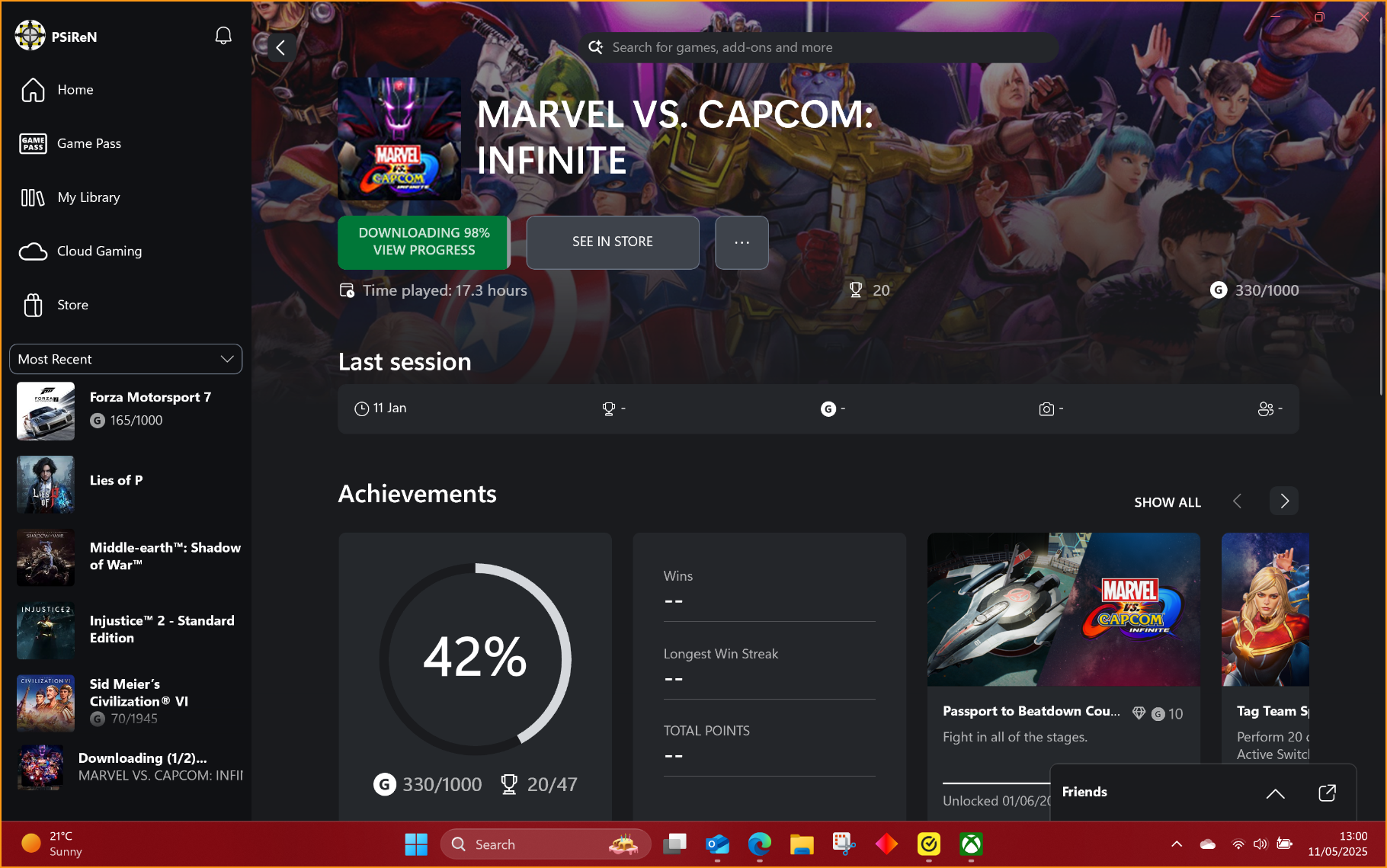
Task: Click the Friends panel title
Action: coord(1084,792)
